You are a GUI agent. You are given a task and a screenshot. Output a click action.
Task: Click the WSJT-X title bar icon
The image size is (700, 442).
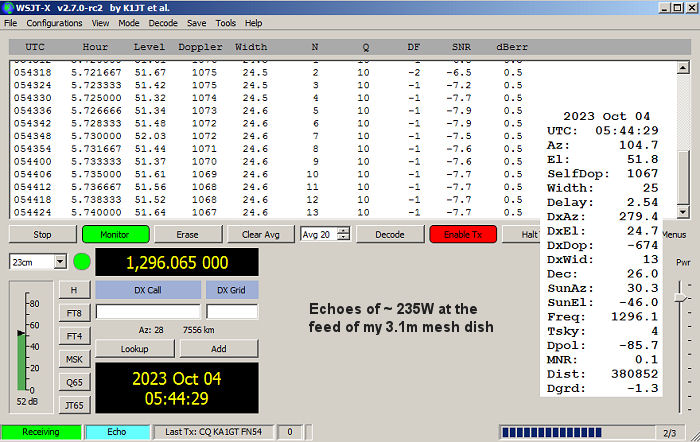[8, 8]
